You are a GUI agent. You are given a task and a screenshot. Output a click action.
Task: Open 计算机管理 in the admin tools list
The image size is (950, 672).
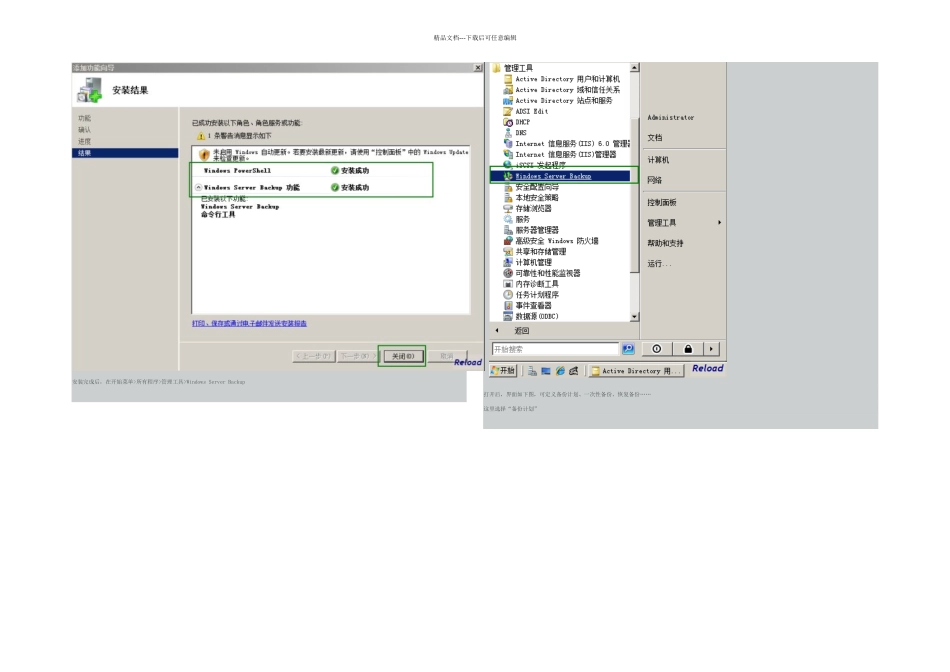[x=527, y=262]
